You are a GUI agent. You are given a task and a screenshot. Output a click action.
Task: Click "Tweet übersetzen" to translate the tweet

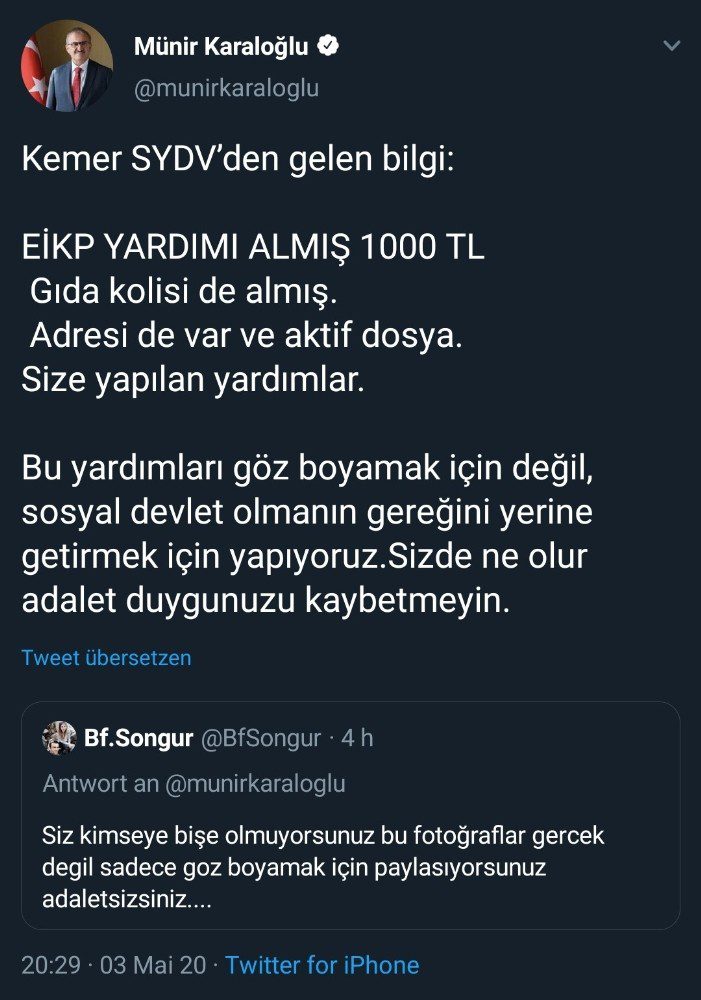tap(106, 658)
